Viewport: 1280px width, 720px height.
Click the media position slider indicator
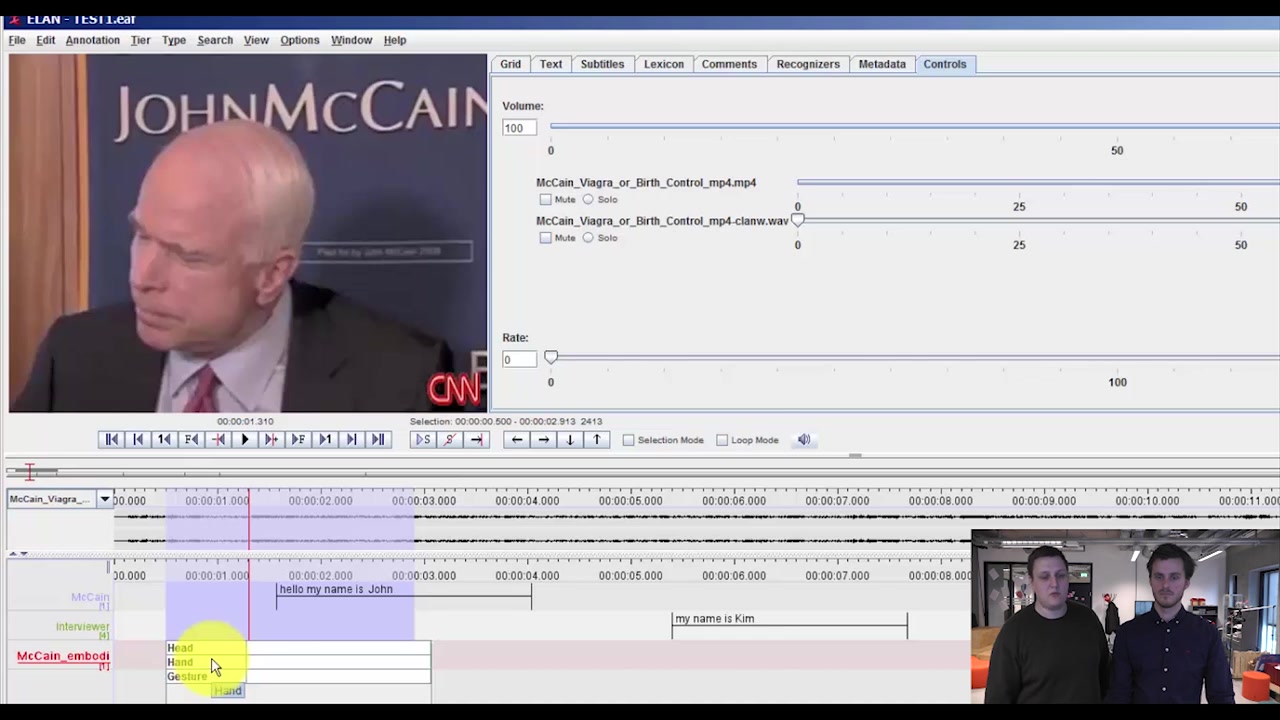tap(30, 471)
